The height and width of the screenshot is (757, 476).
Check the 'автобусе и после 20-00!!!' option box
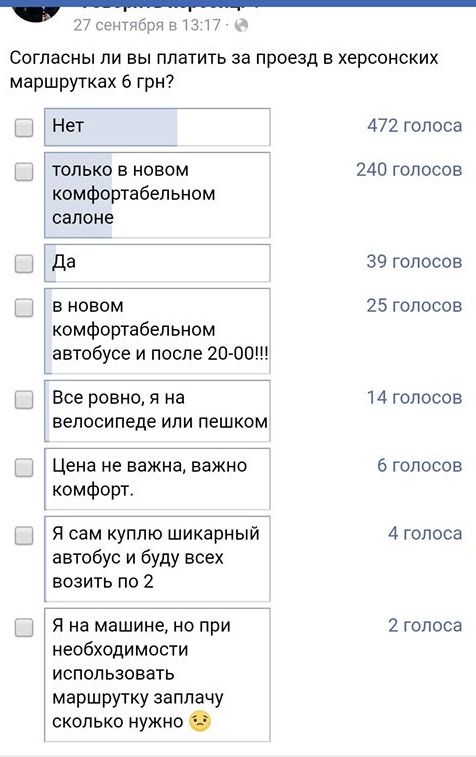click(x=24, y=308)
